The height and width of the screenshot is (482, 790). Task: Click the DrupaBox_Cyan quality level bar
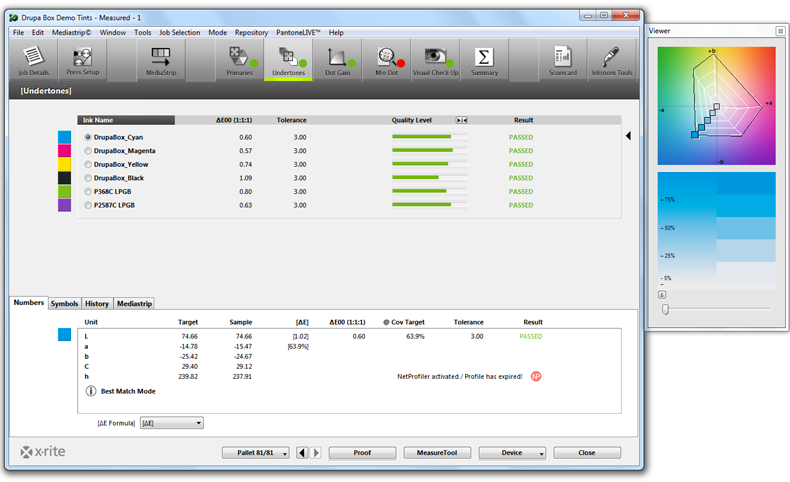point(430,137)
